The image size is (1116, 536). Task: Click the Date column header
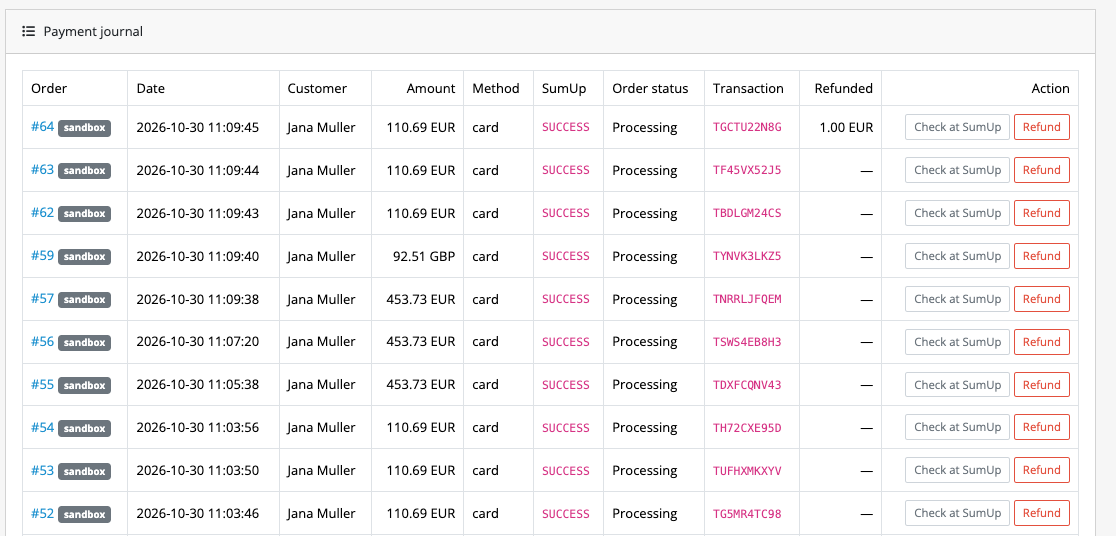pyautogui.click(x=150, y=88)
